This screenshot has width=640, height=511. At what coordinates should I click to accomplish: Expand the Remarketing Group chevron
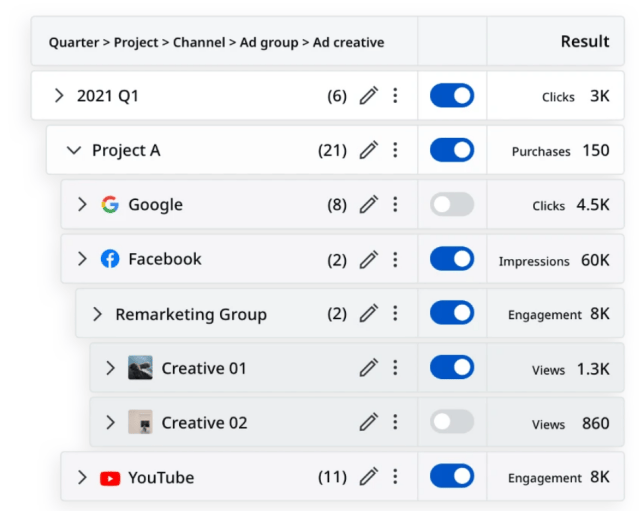[97, 314]
